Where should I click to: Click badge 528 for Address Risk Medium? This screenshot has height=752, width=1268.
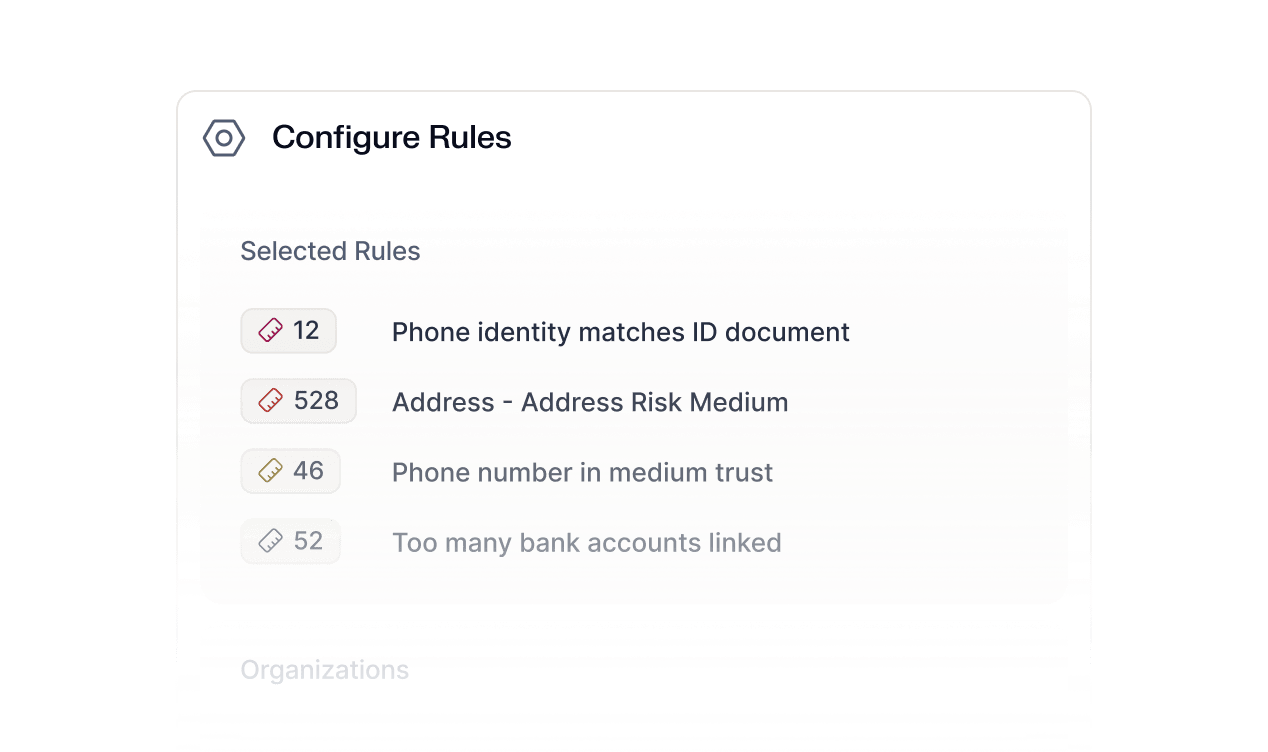point(298,400)
